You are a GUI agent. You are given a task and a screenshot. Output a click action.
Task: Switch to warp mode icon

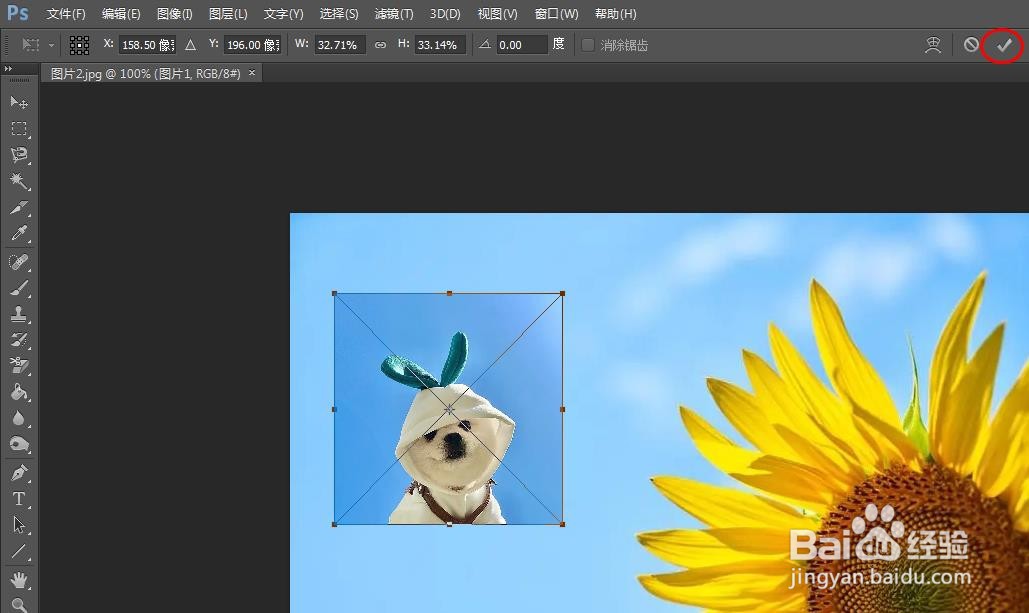pyautogui.click(x=933, y=45)
